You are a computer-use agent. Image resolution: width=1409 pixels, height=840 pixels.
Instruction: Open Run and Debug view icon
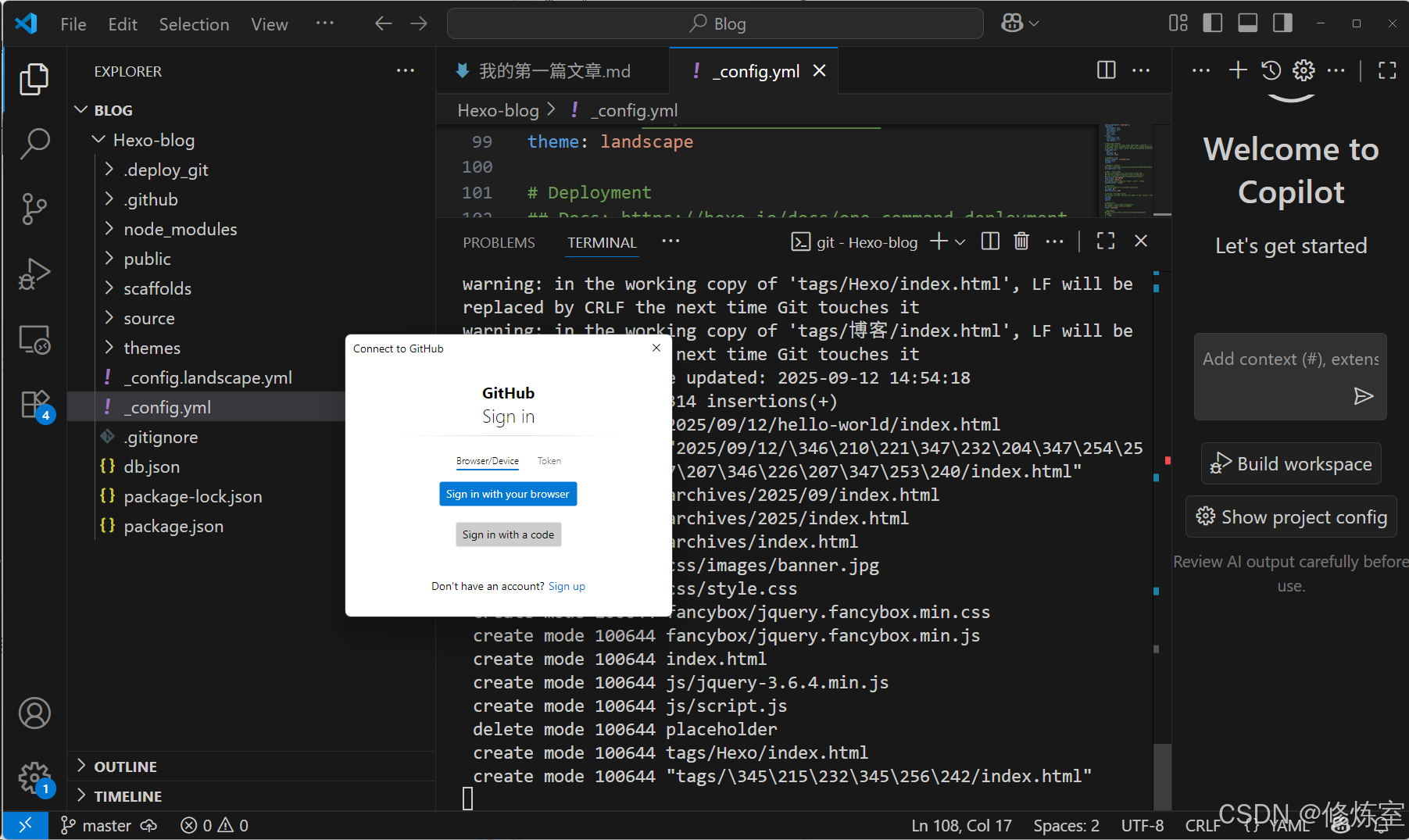(34, 274)
